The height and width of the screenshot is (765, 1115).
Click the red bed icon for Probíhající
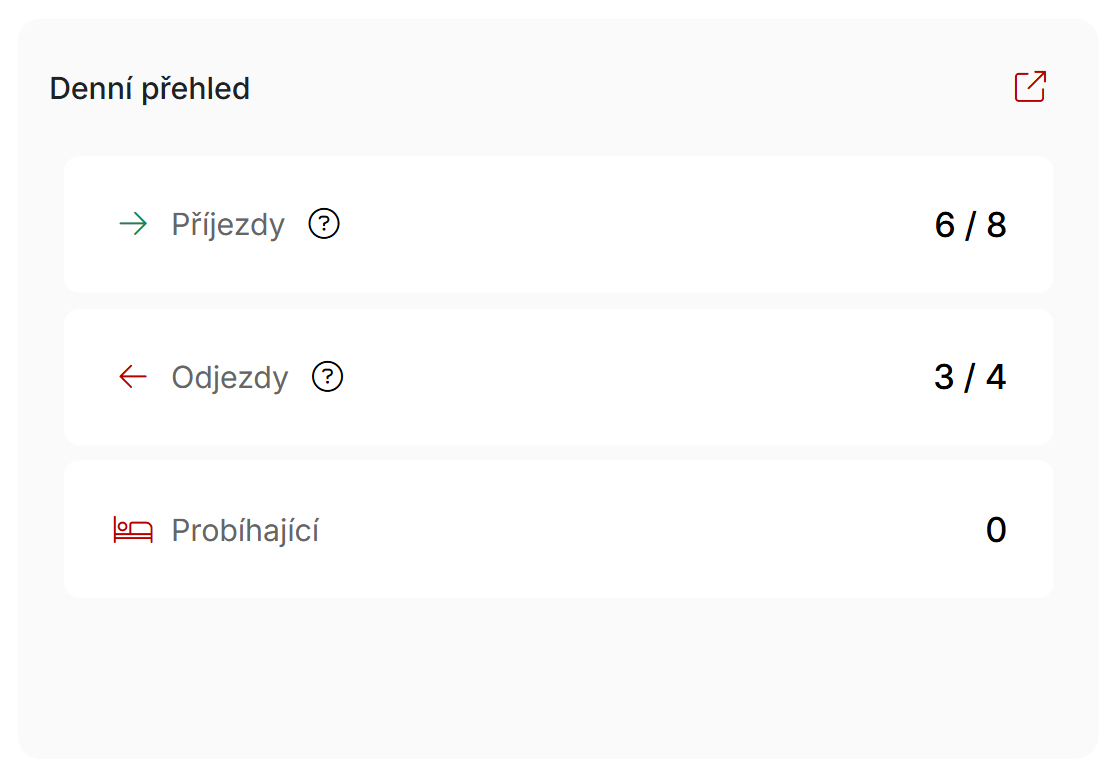coord(133,530)
